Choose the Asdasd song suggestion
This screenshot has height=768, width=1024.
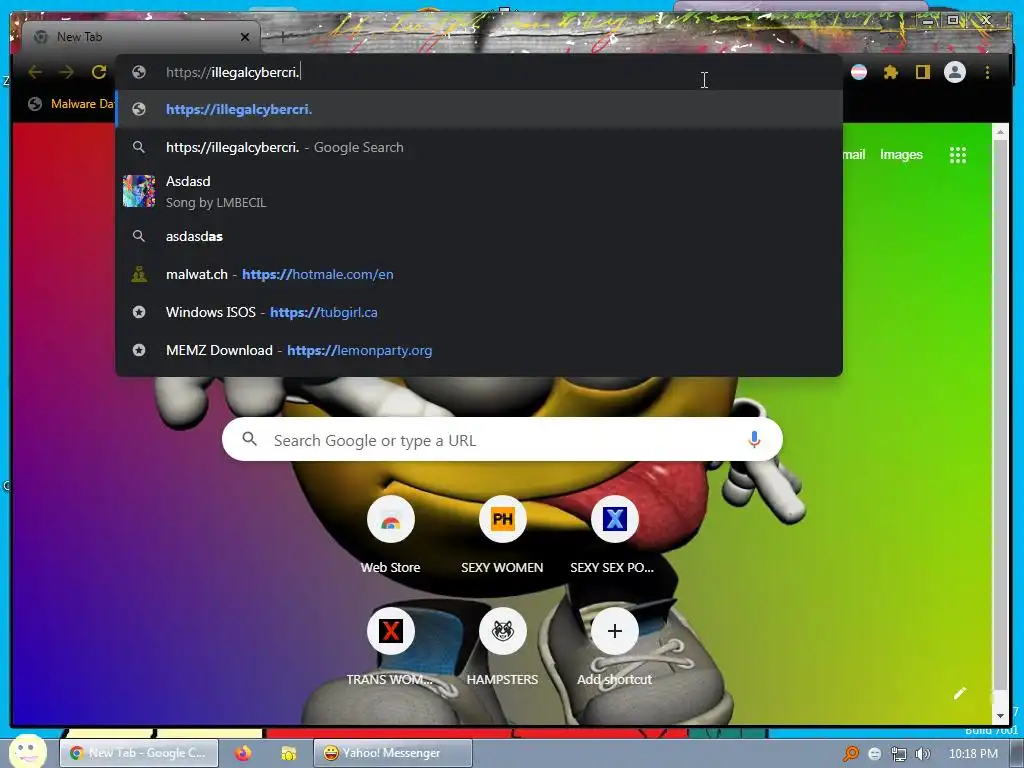click(479, 191)
